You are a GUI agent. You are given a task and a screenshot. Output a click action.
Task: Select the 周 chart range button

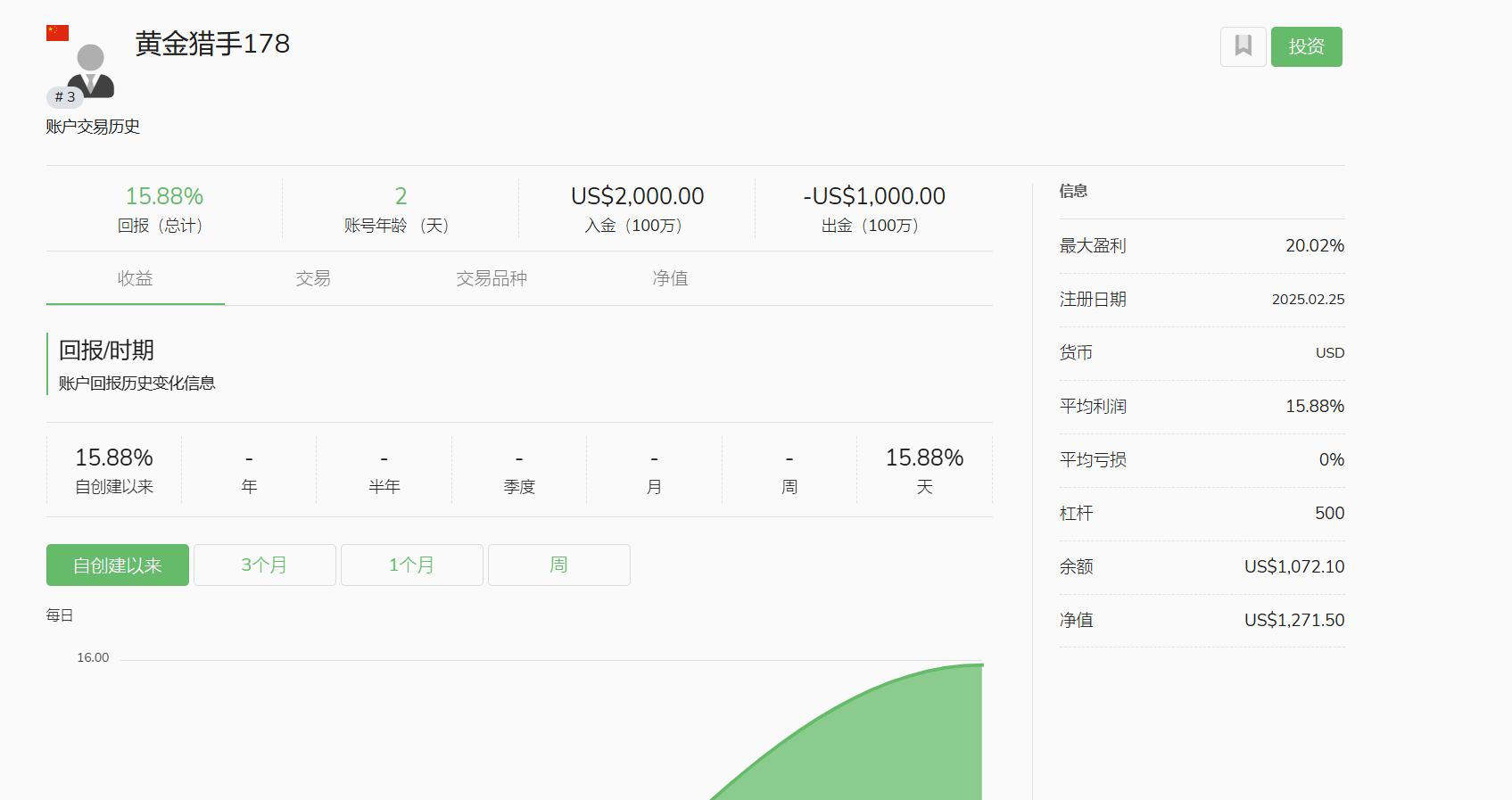(559, 565)
